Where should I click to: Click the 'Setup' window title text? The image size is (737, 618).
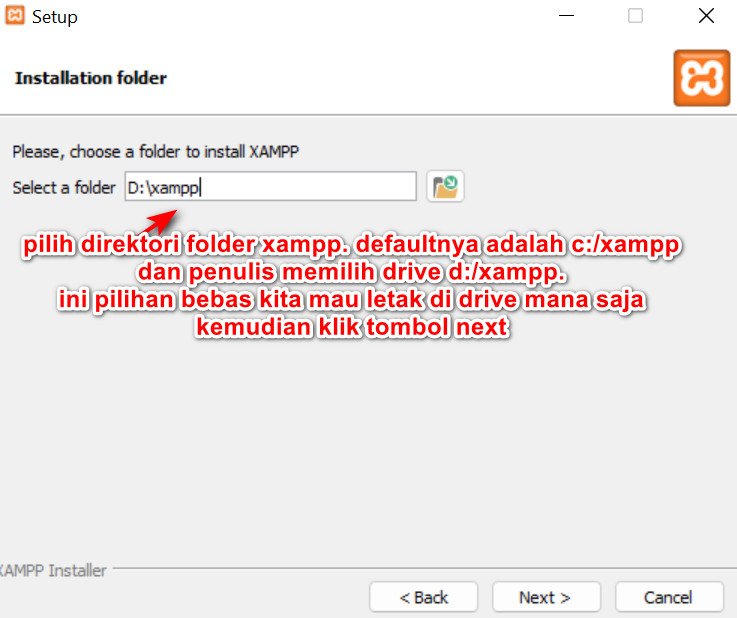[x=55, y=17]
